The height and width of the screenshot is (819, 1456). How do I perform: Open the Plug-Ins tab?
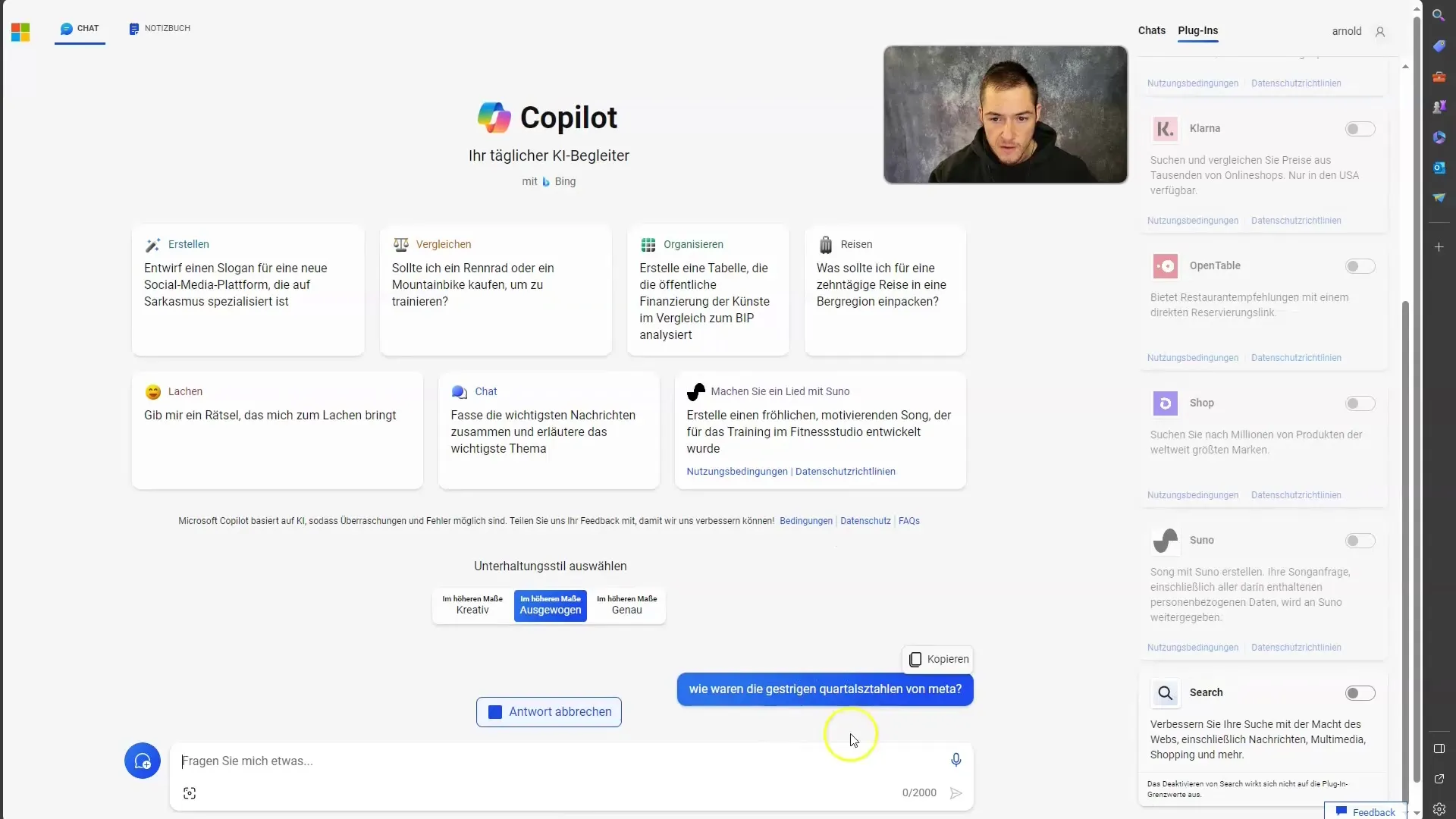coord(1198,30)
